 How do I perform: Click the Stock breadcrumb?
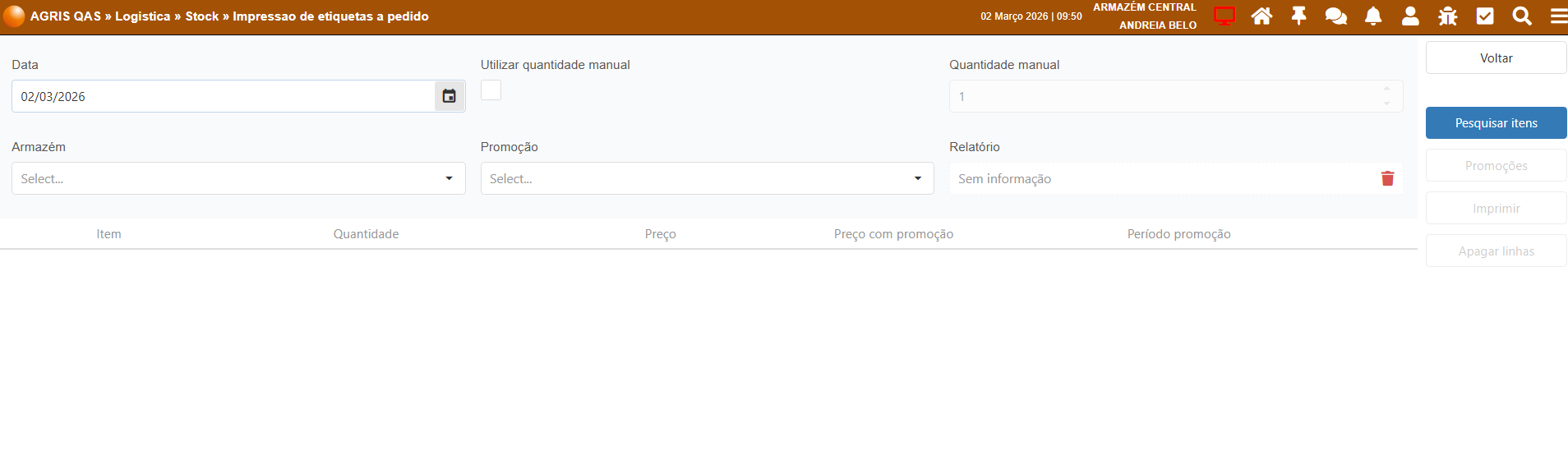pyautogui.click(x=202, y=16)
